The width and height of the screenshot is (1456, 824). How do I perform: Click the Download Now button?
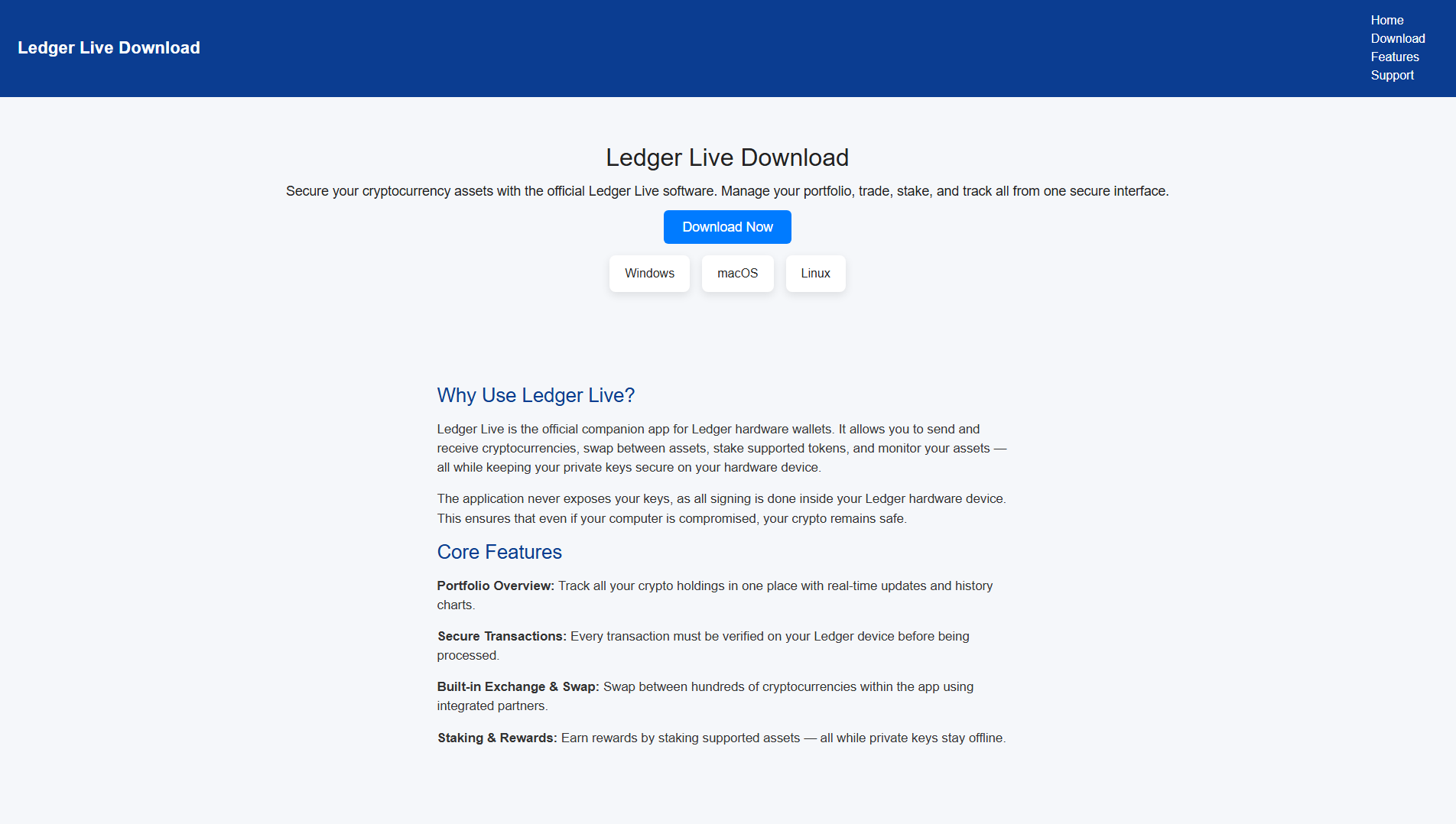[x=727, y=227]
